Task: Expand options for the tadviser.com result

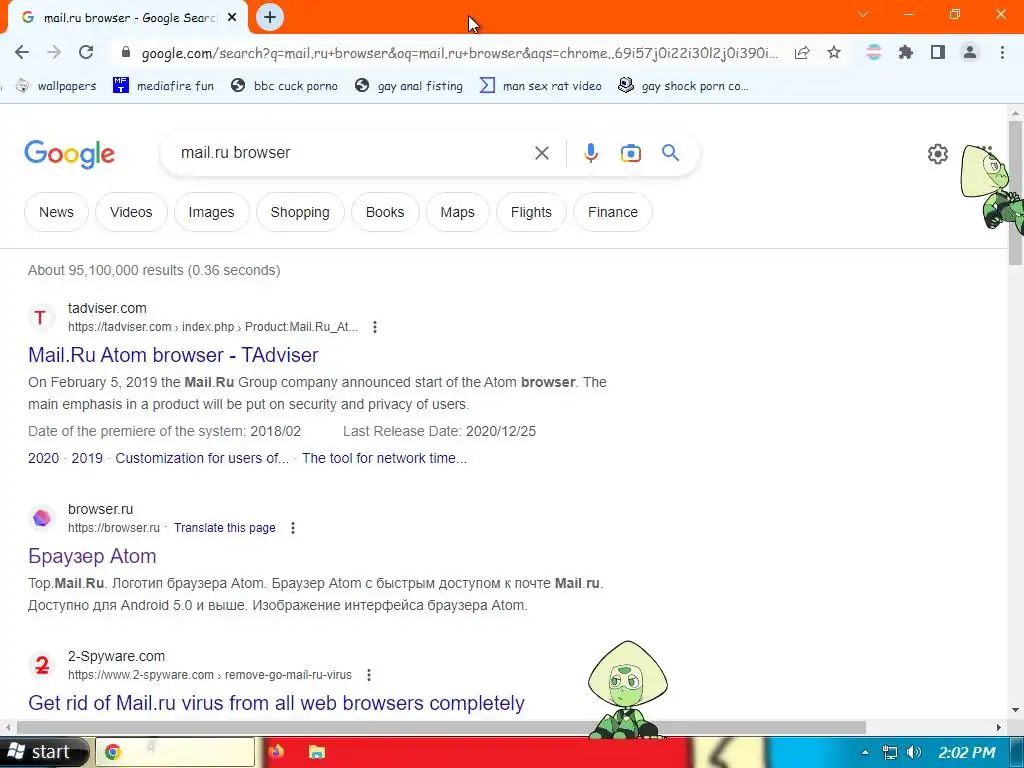Action: (375, 327)
